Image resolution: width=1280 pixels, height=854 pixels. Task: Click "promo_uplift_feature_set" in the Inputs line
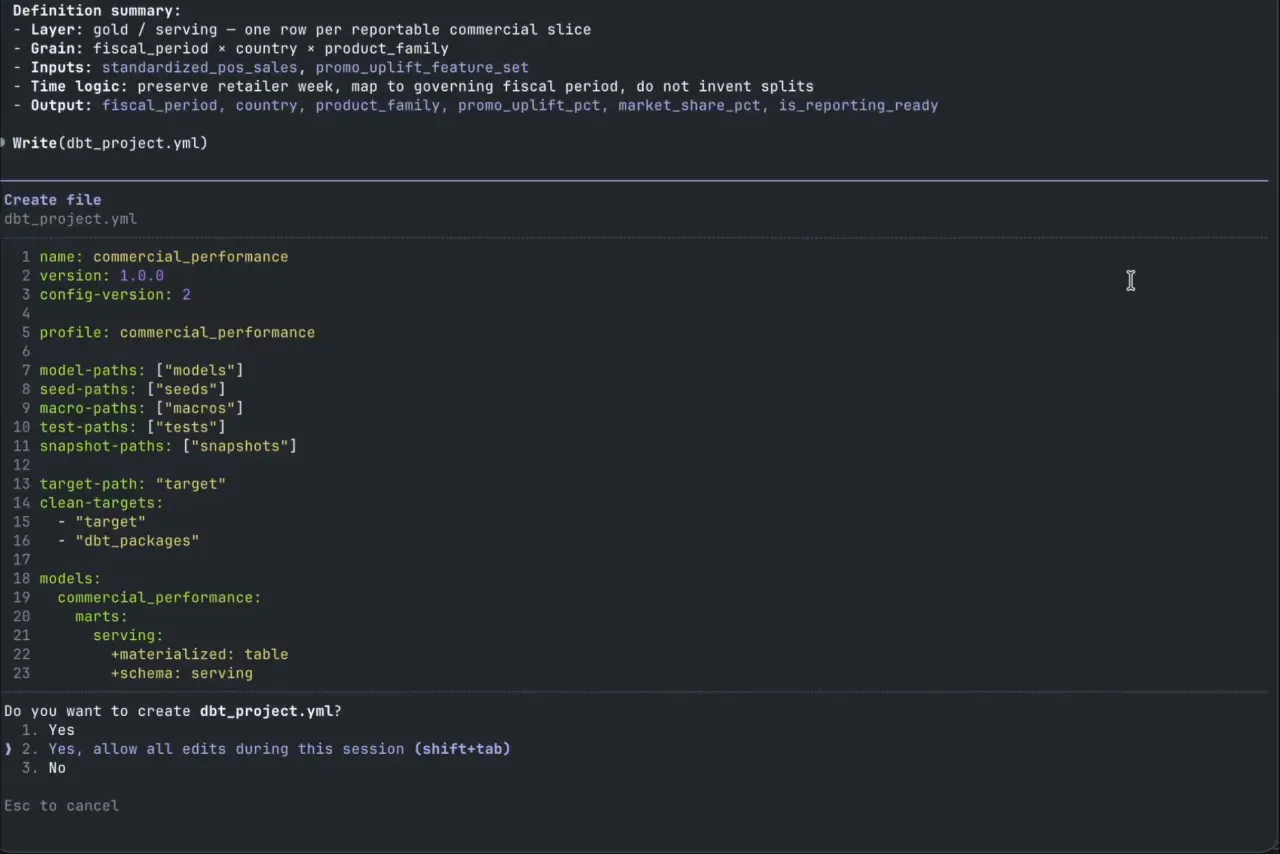422,67
